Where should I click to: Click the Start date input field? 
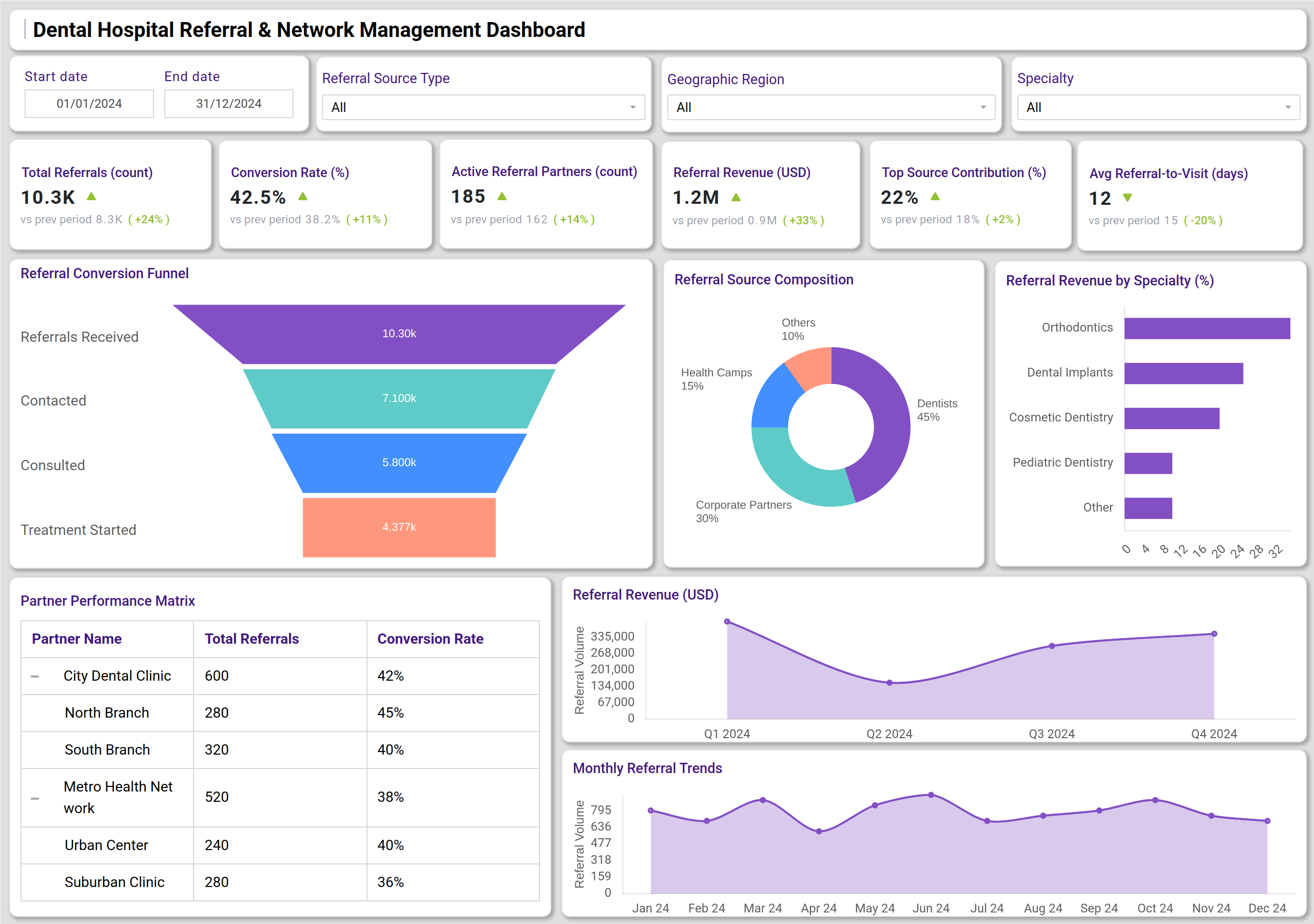pos(89,104)
